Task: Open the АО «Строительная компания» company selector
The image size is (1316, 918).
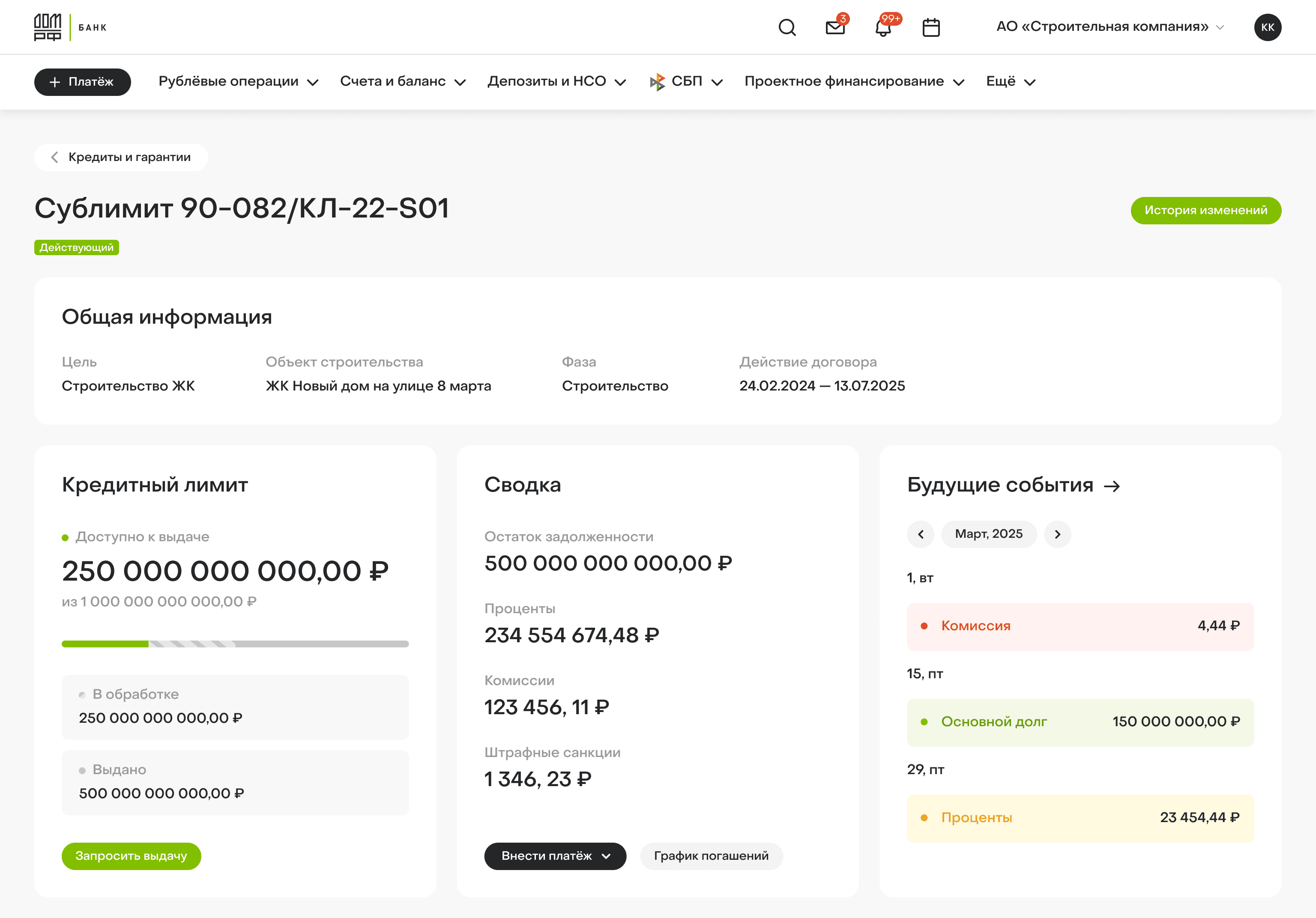Action: pos(1110,27)
